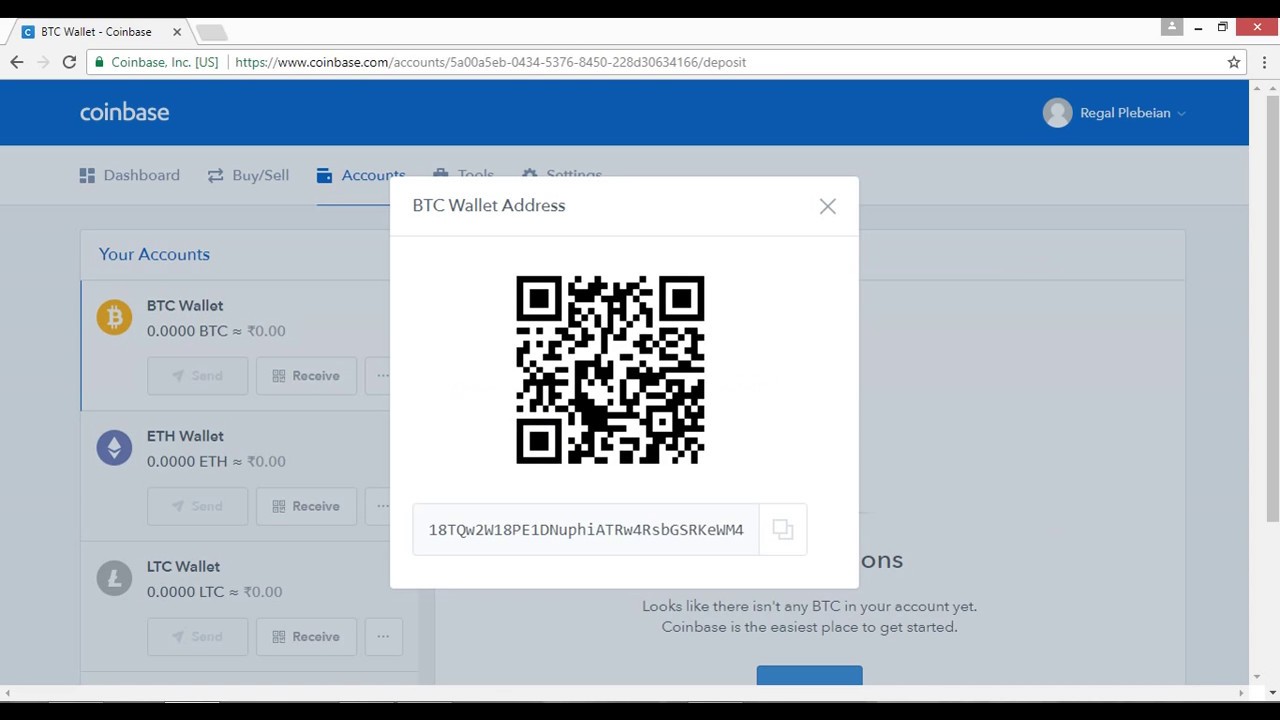Click the Litecoin coin icon
1280x720 pixels.
pos(114,578)
